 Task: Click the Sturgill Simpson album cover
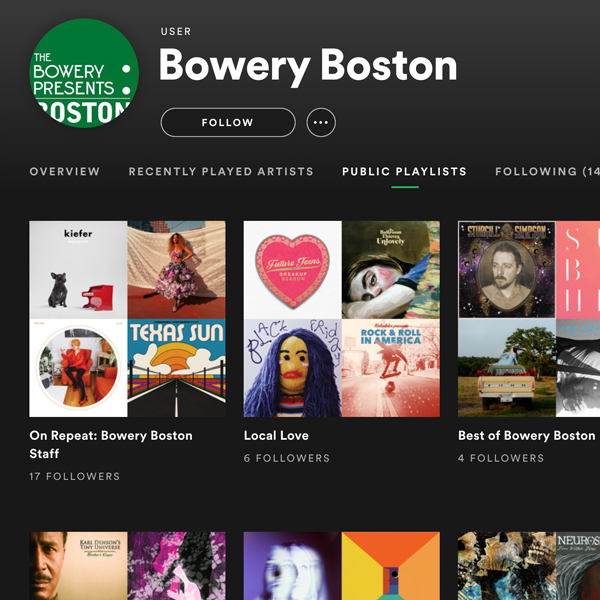506,269
